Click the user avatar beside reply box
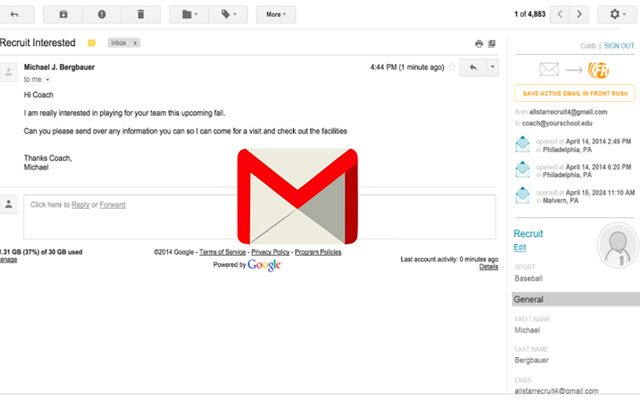Image resolution: width=640 pixels, height=400 pixels. [9, 204]
